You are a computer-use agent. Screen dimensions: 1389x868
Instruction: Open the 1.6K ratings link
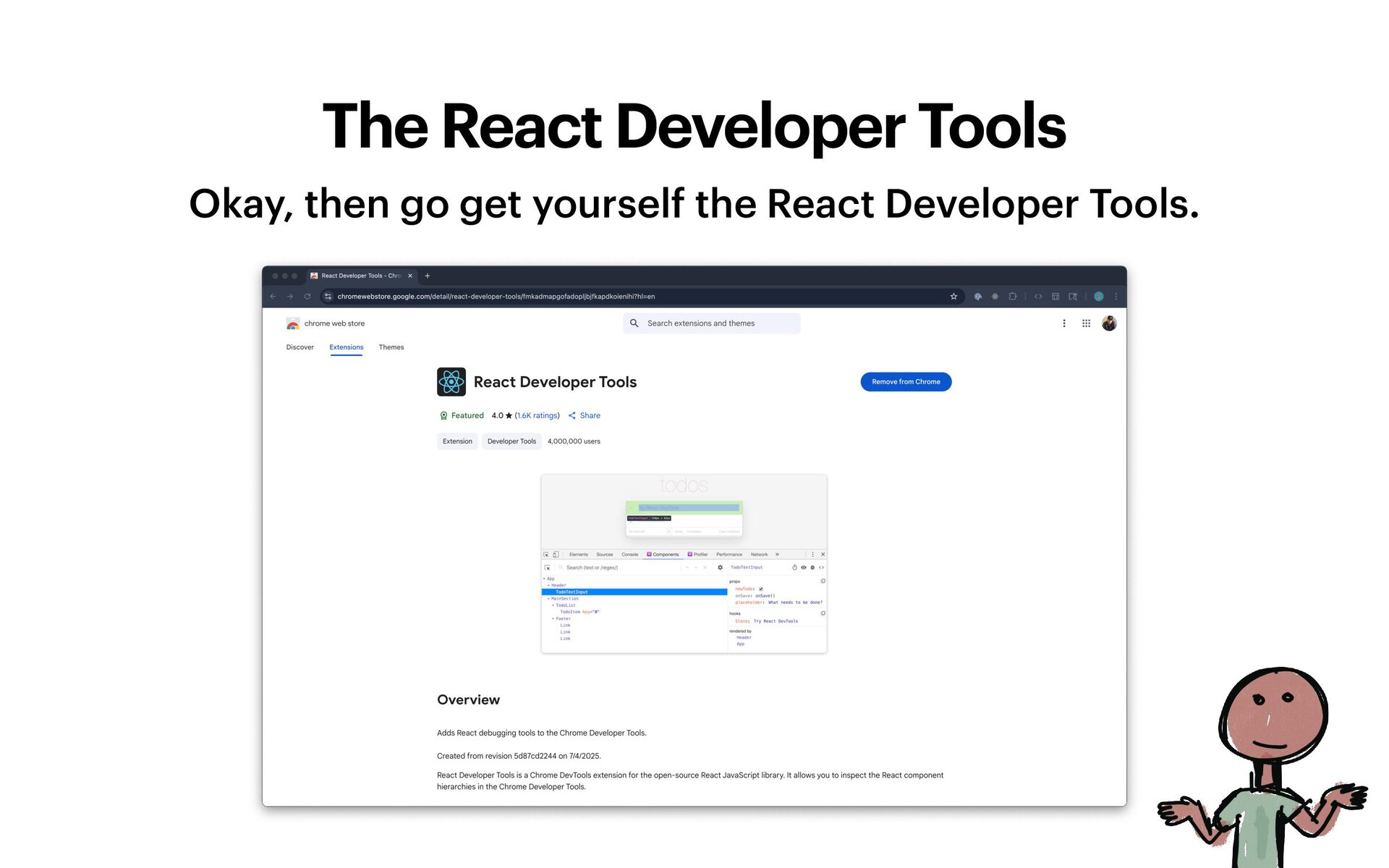click(537, 416)
